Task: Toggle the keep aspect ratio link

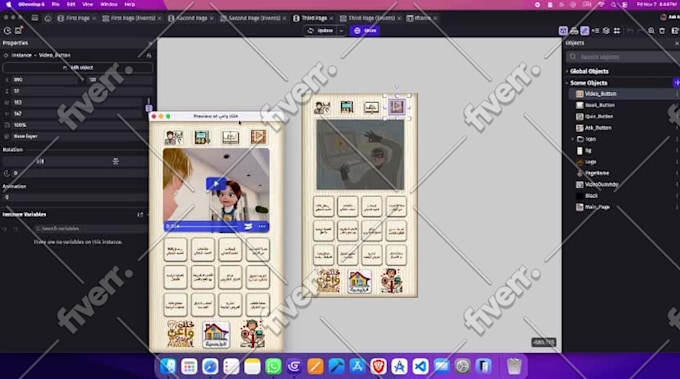Action: point(149,108)
